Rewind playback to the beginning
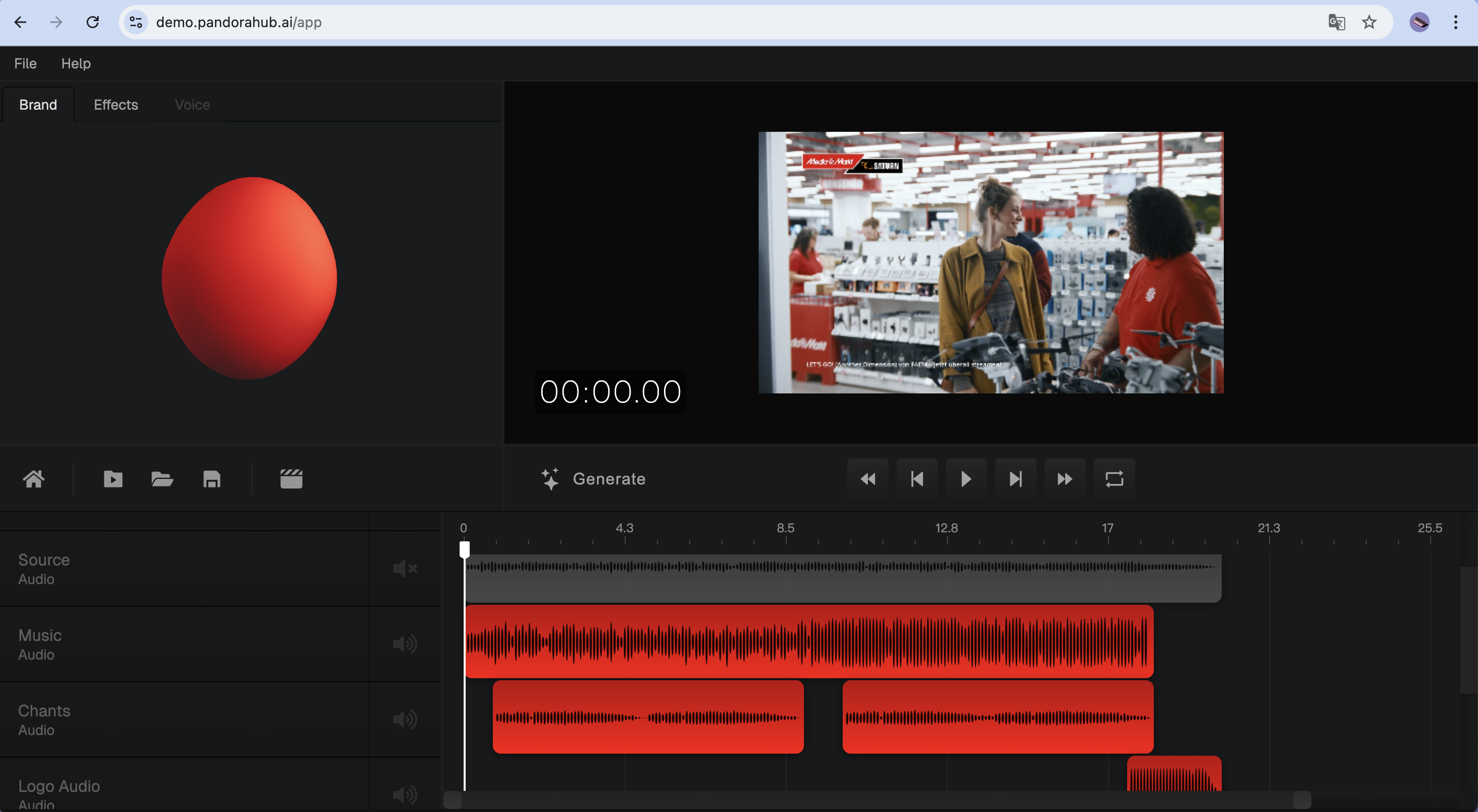 tap(867, 479)
